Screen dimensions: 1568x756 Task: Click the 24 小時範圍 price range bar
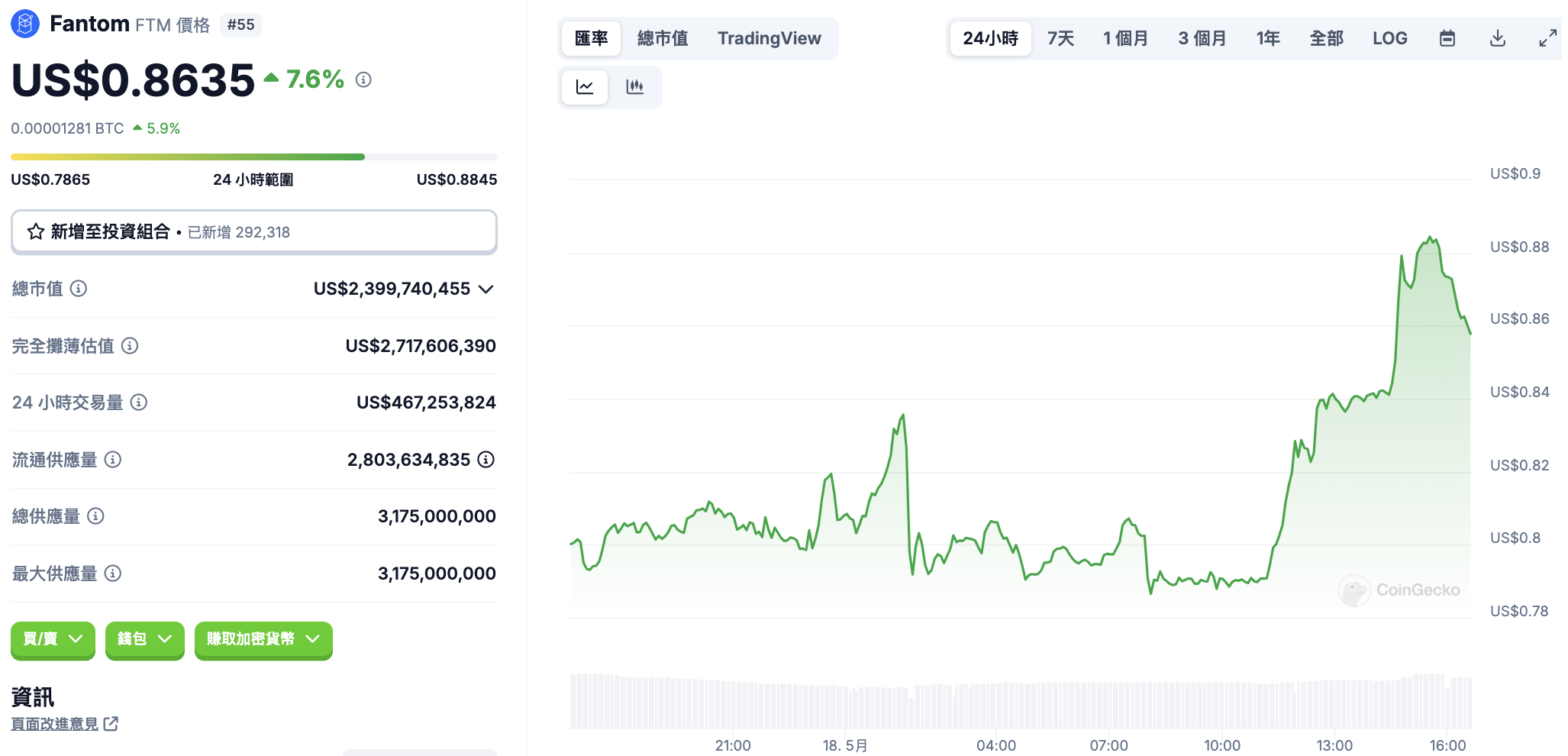click(253, 157)
